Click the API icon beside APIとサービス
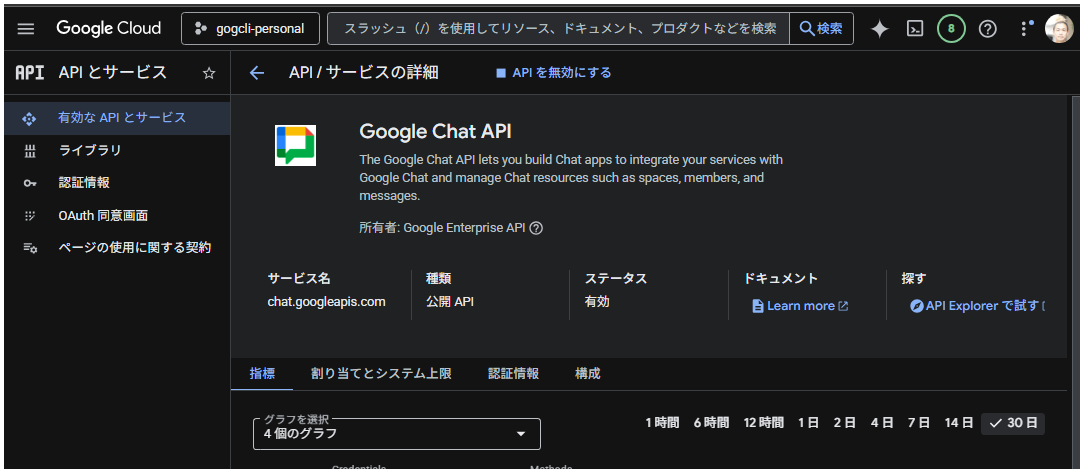 [x=30, y=73]
